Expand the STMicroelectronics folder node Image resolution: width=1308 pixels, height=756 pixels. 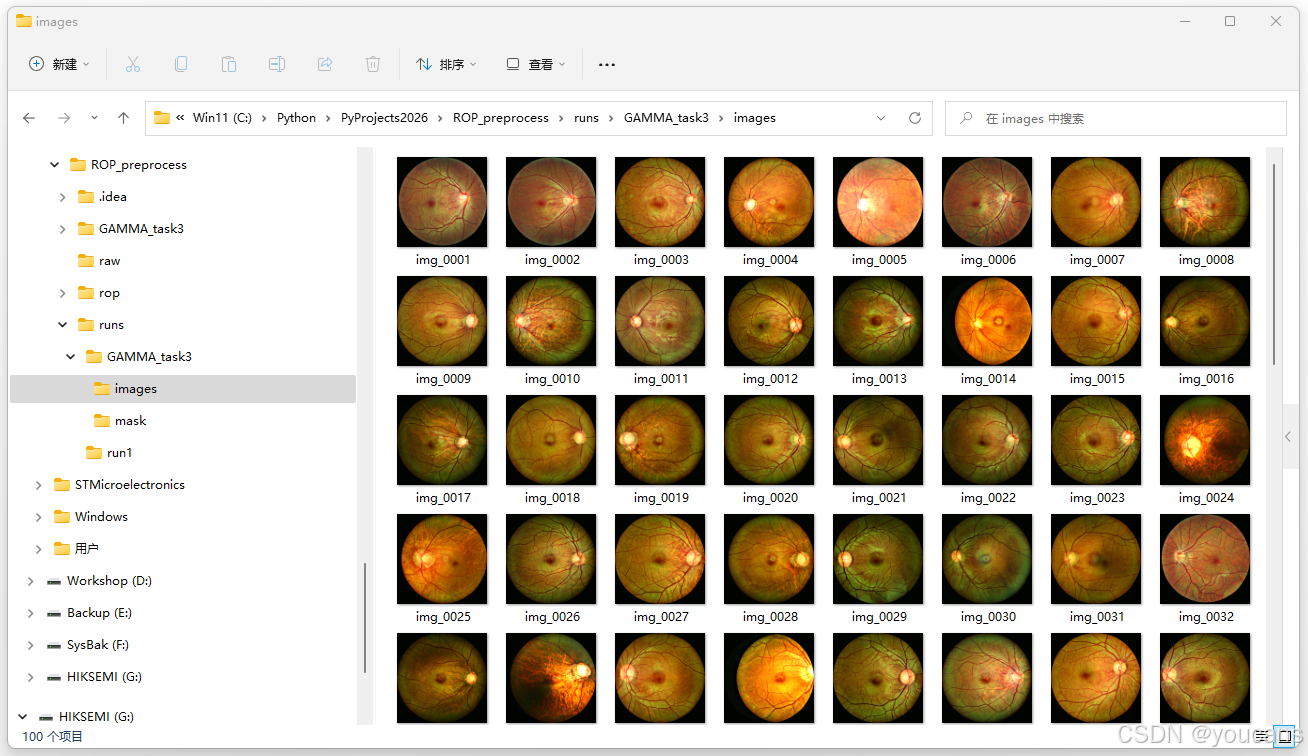[38, 485]
